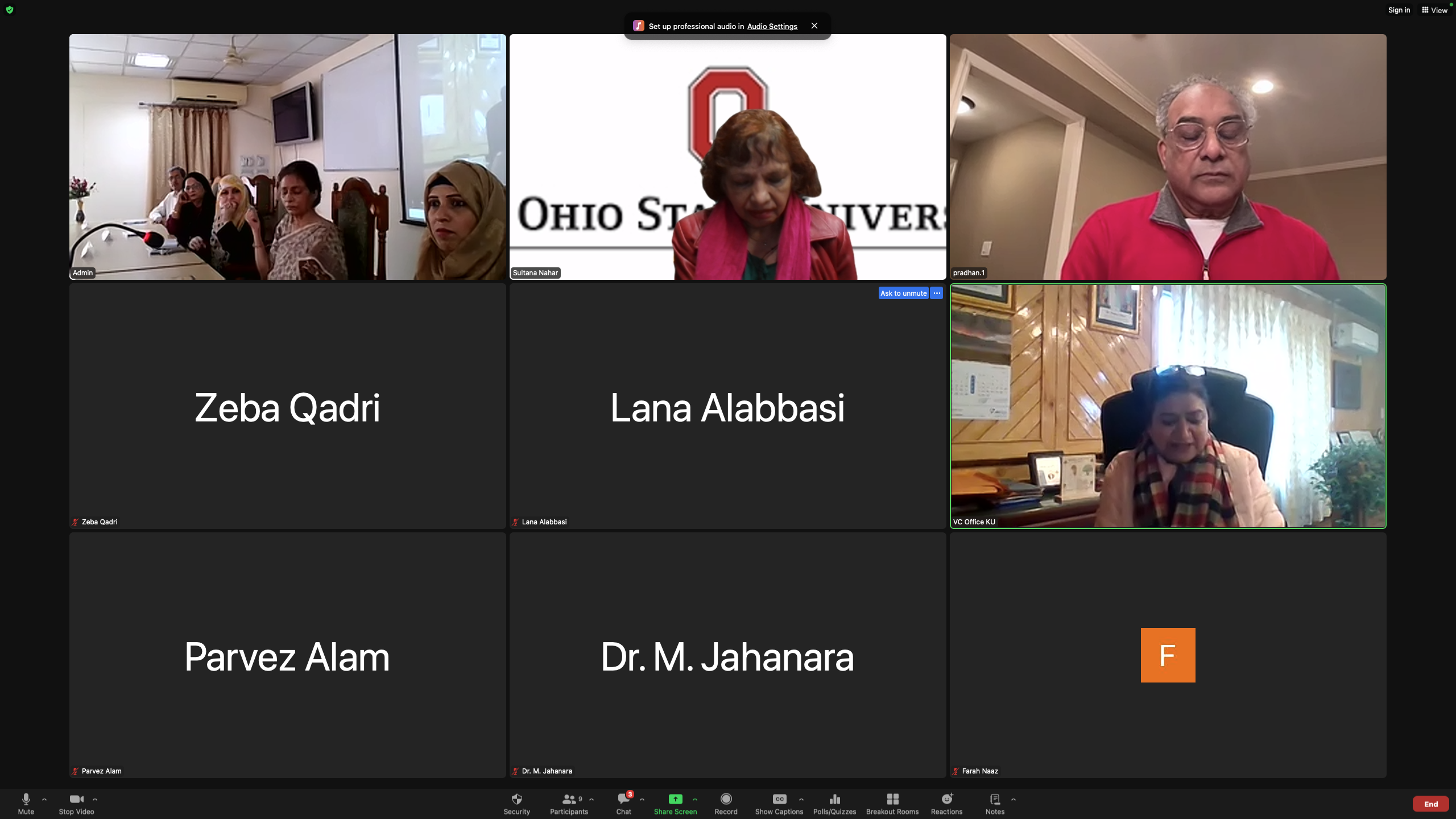Expand Share Screen options arrow
Image resolution: width=1456 pixels, height=819 pixels.
(x=695, y=799)
